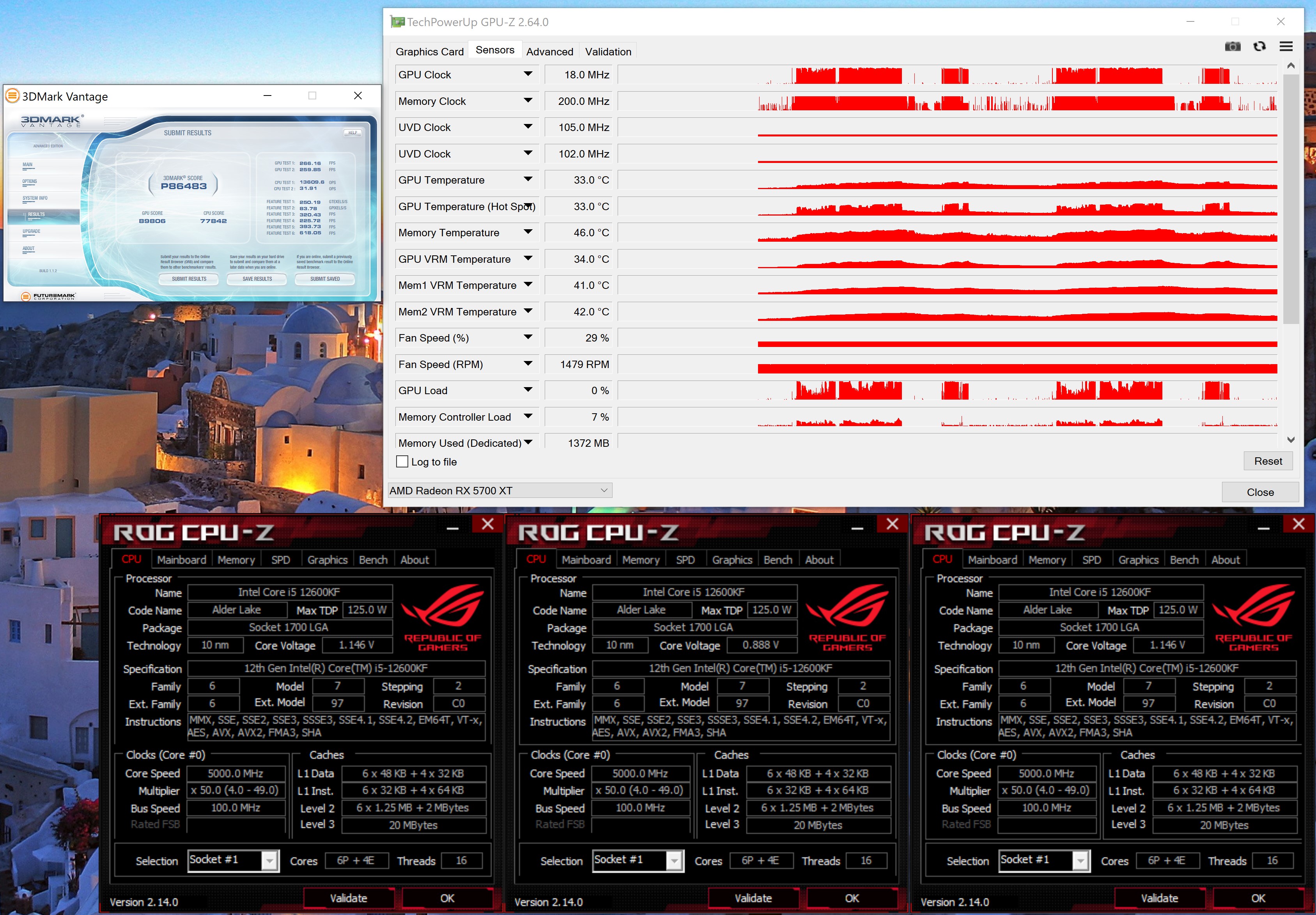Open Socket #1 dropdown in right CPU-Z
1316x915 pixels.
tap(1080, 860)
